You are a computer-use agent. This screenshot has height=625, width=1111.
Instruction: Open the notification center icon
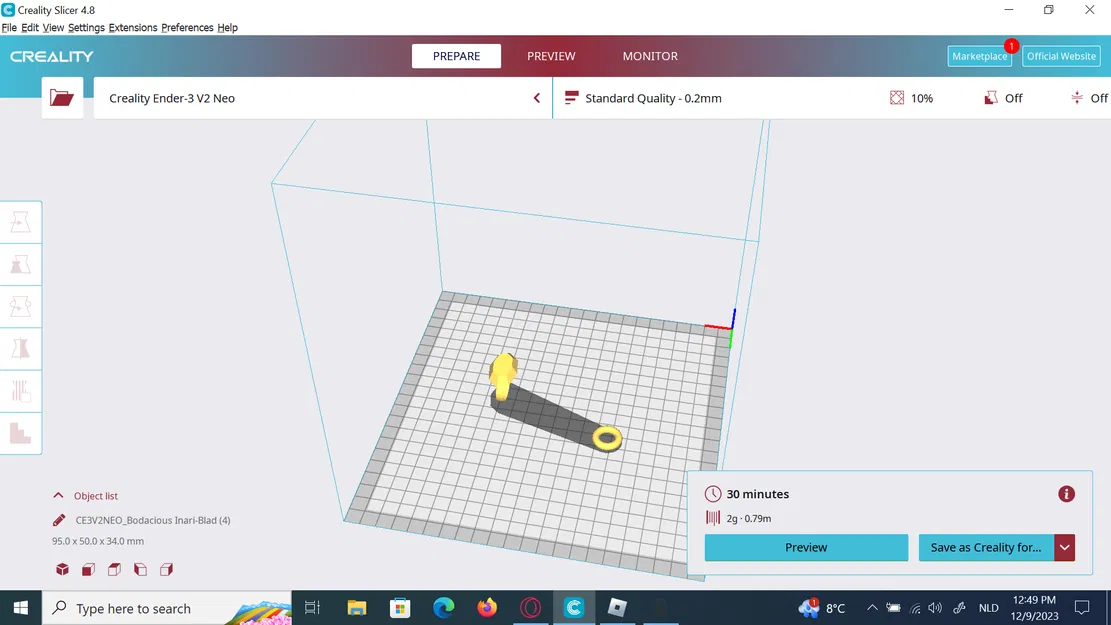[1082, 608]
